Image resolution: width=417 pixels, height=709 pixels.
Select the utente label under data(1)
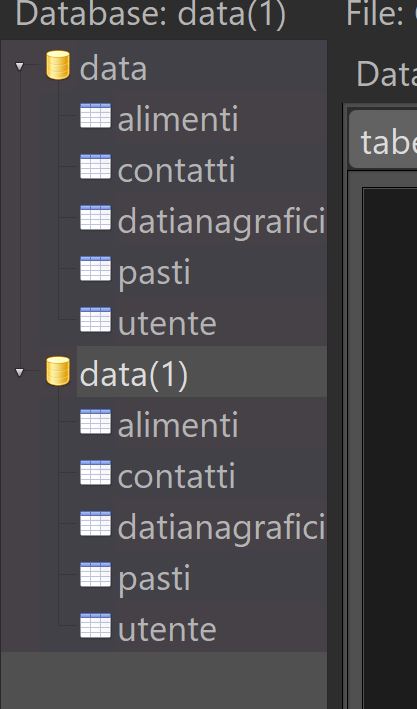tap(167, 629)
